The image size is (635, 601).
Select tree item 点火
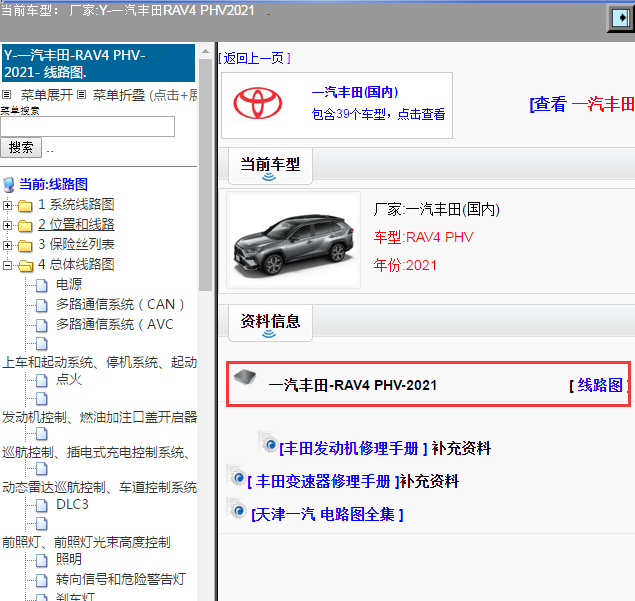pos(69,379)
